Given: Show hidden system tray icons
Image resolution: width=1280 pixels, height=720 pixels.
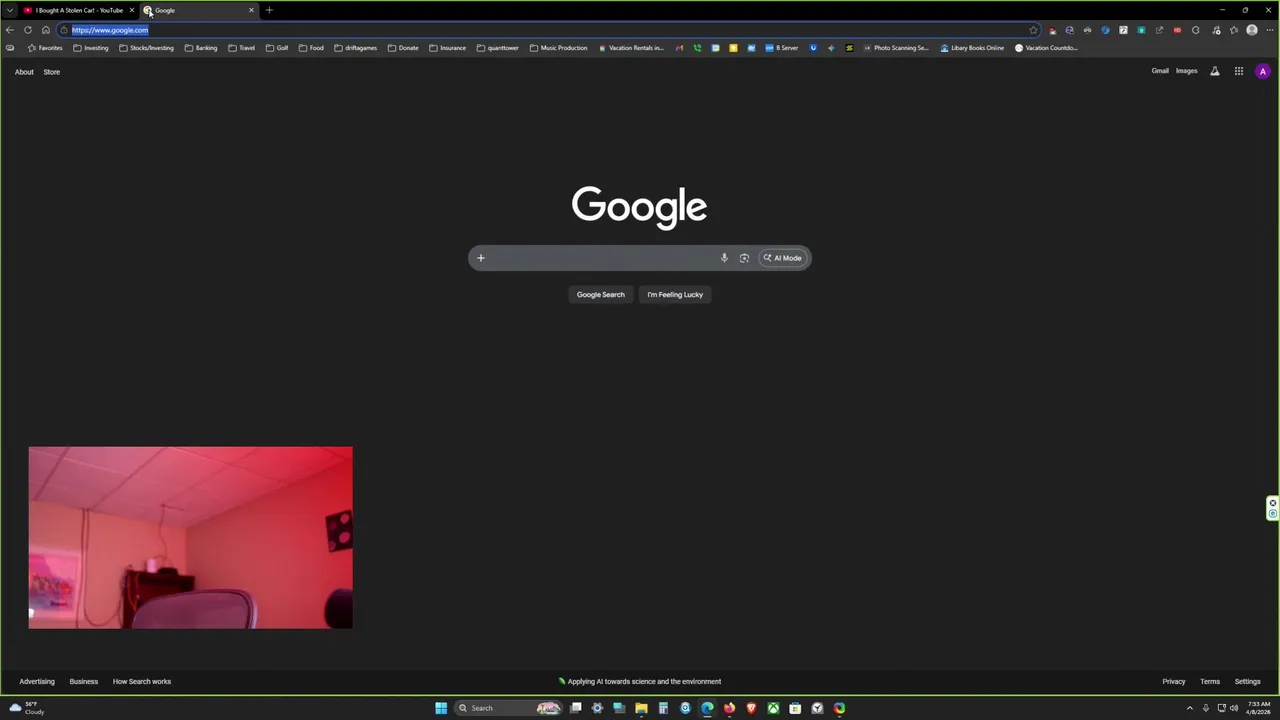Looking at the screenshot, I should [1189, 708].
